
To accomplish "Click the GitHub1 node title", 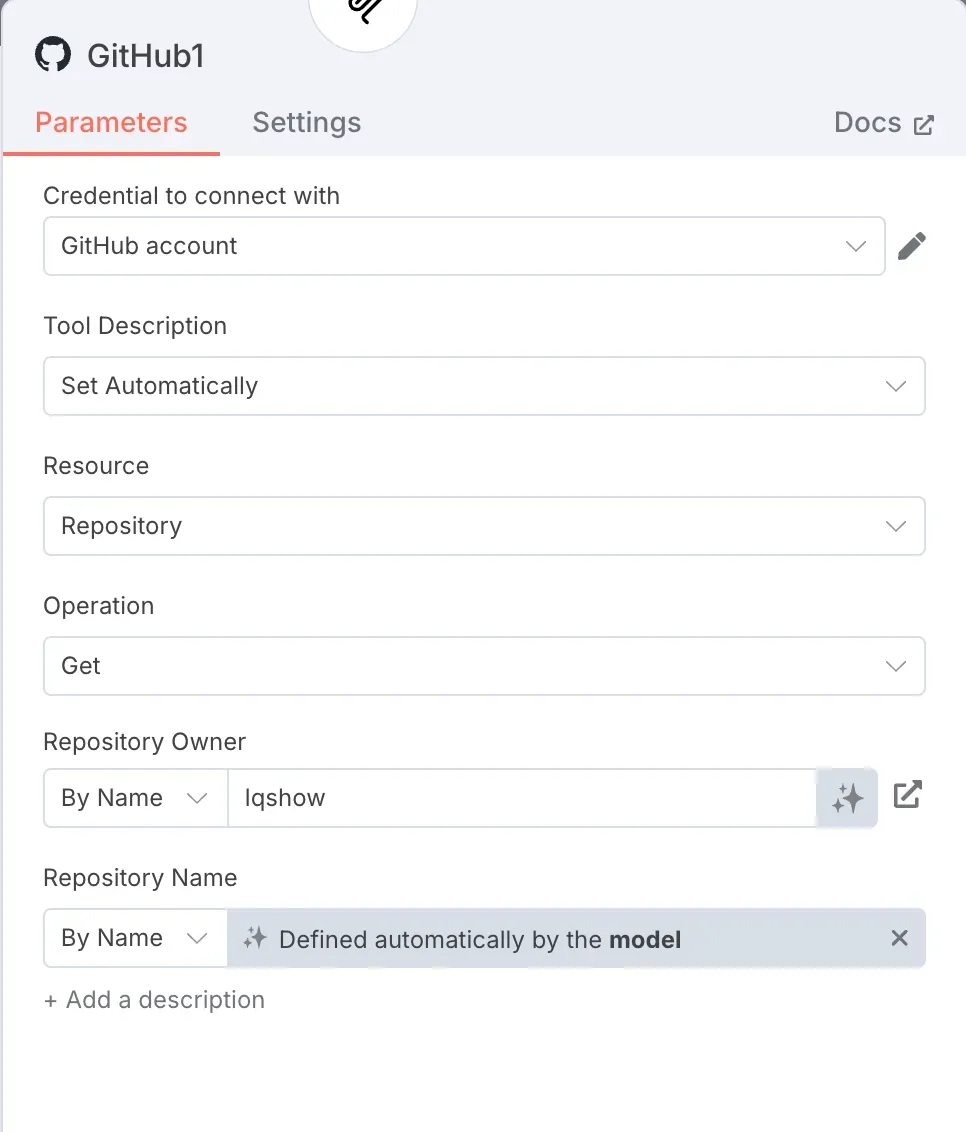I will 146,56.
